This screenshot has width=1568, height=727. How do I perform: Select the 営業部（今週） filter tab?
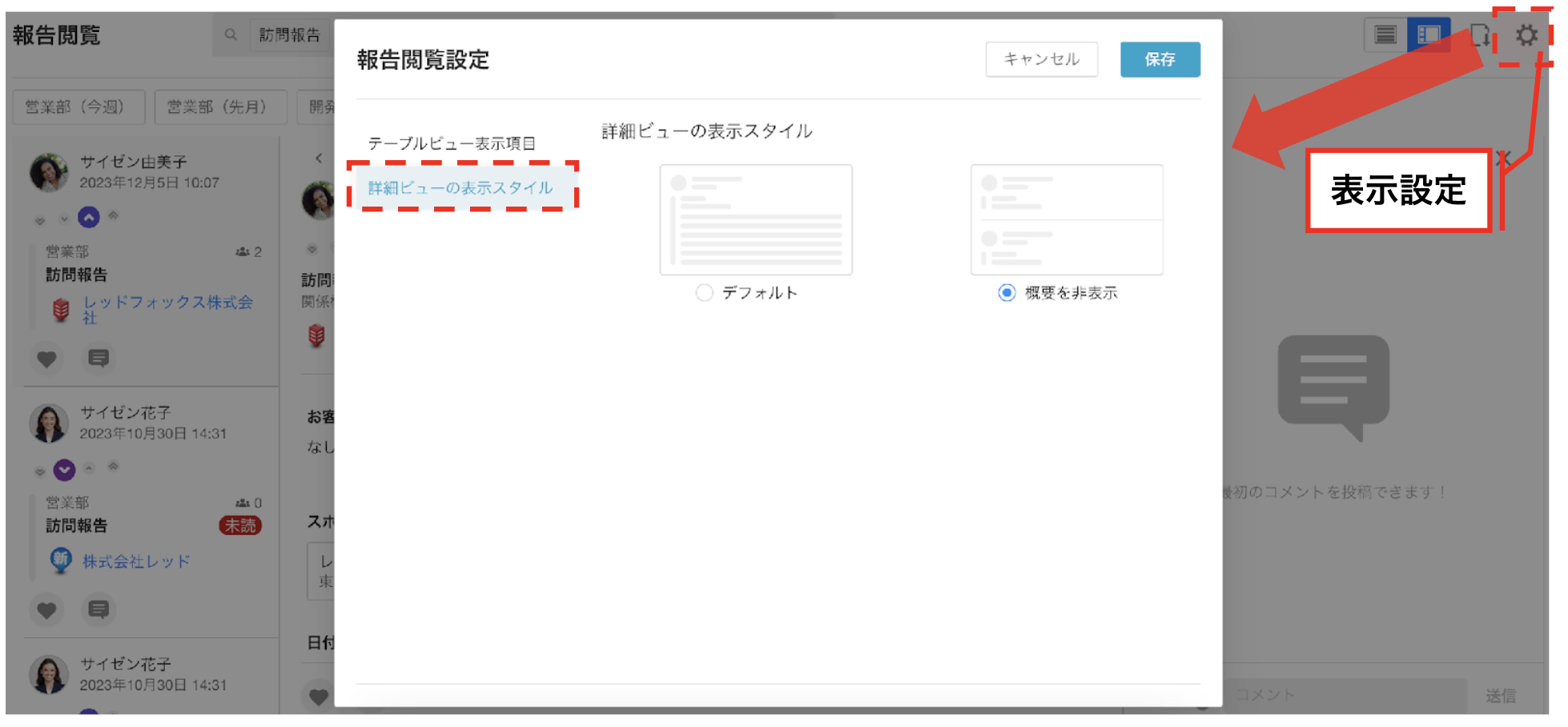pos(78,107)
